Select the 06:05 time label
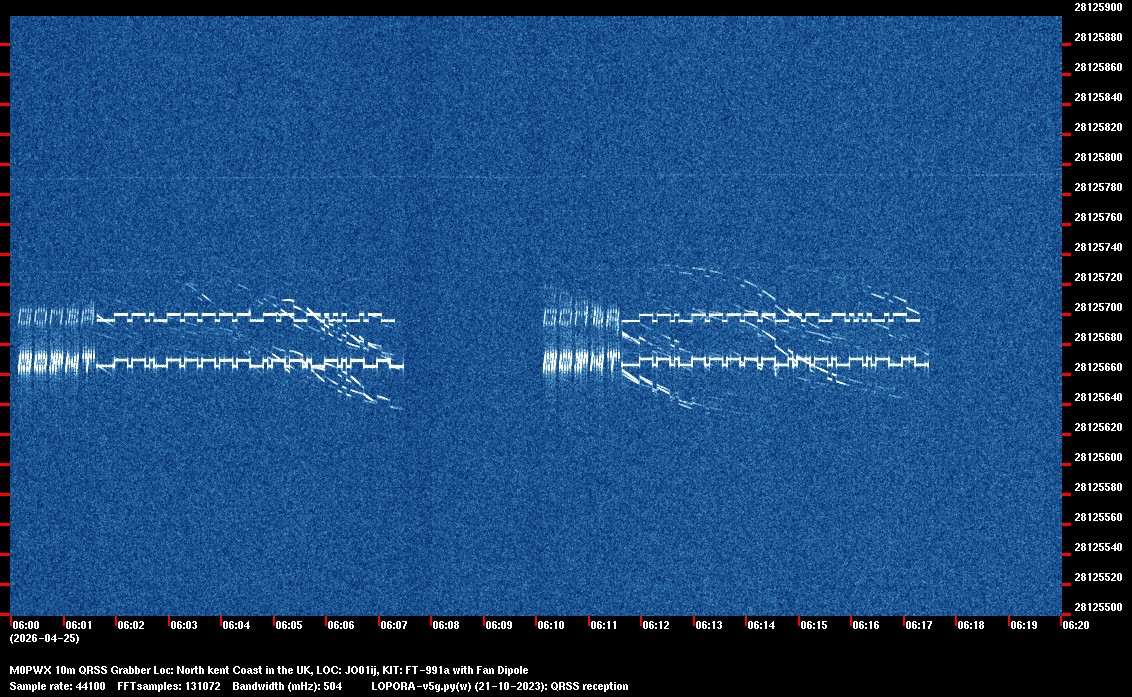Image resolution: width=1132 pixels, height=697 pixels. 289,625
